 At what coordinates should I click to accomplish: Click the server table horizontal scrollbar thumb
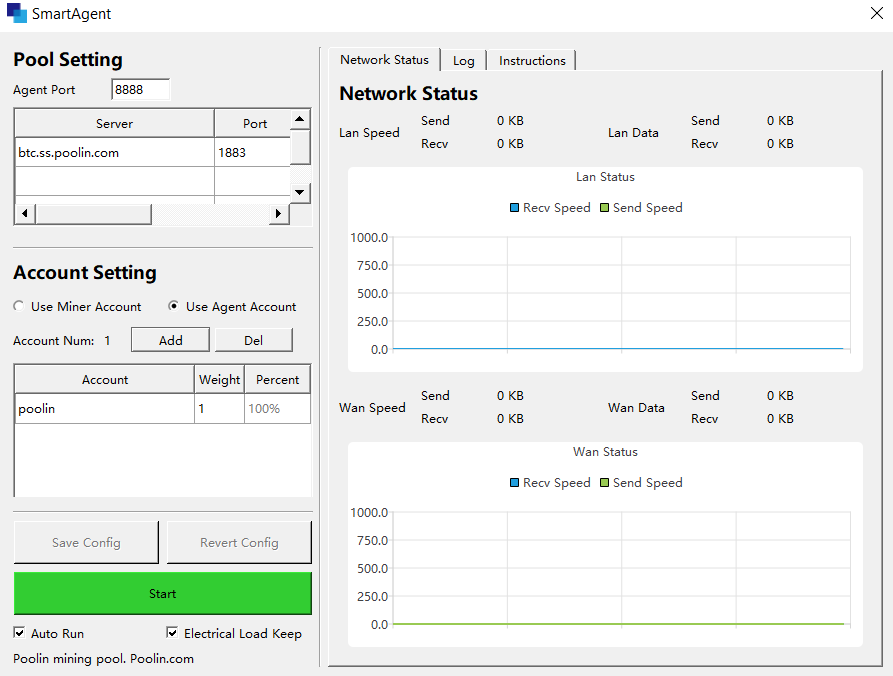(x=93, y=214)
